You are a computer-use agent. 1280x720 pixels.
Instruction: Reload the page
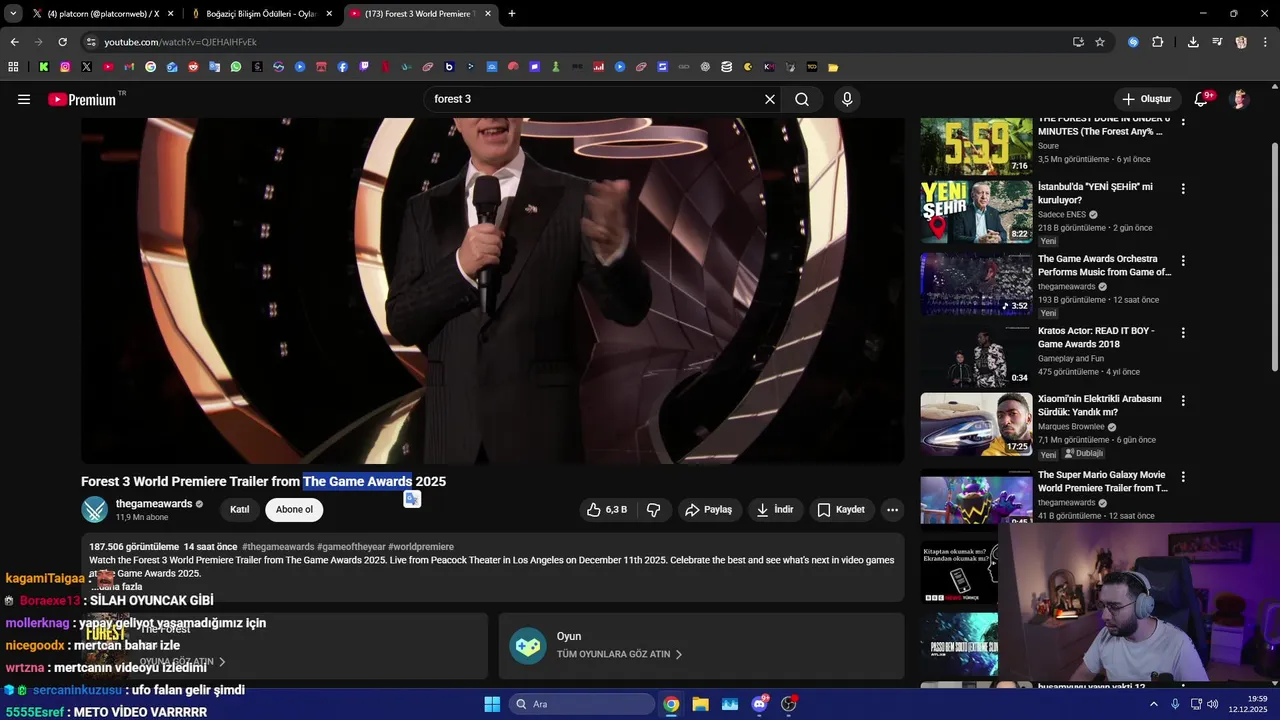click(62, 42)
